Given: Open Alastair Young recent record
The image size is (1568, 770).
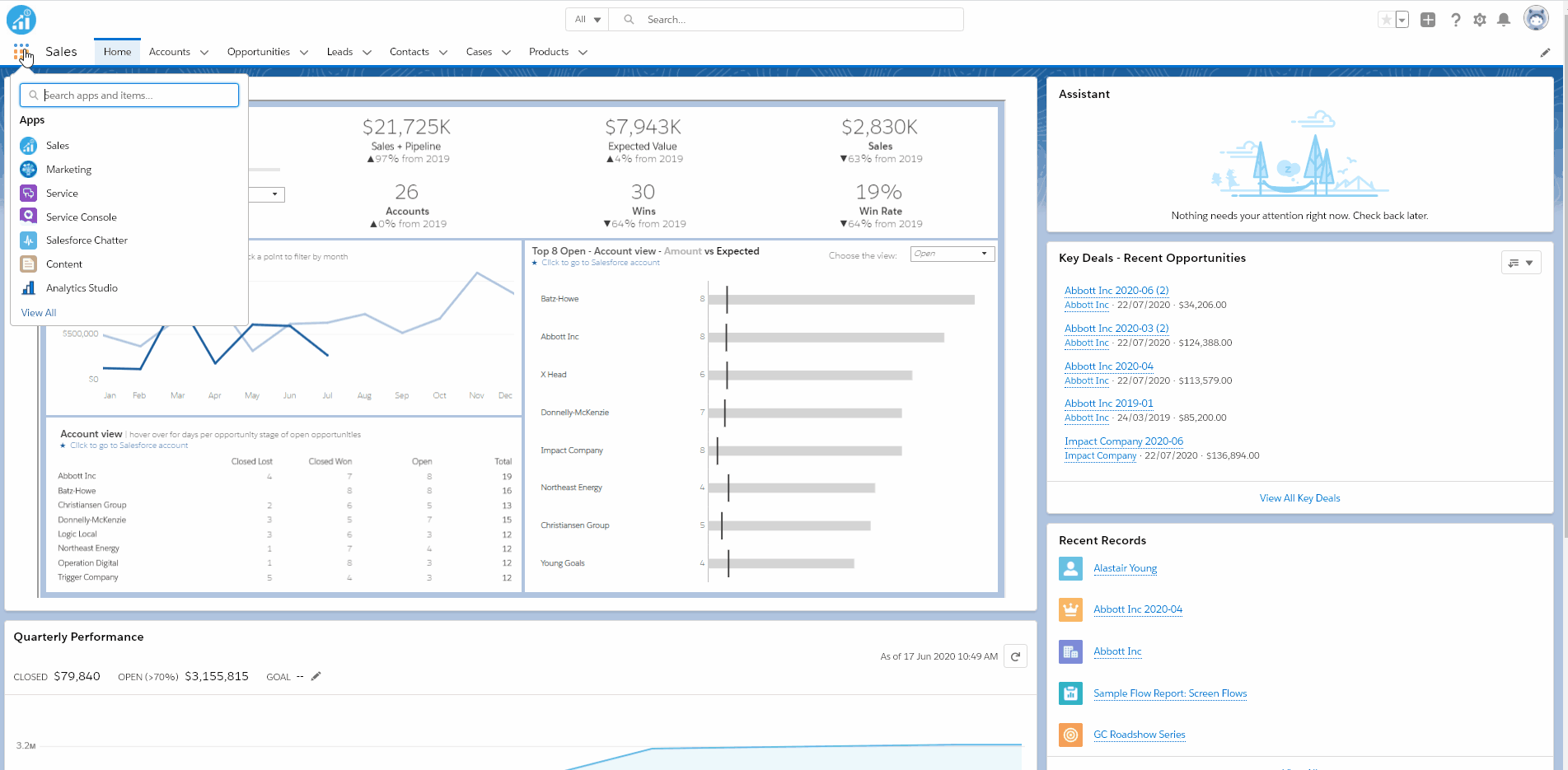Looking at the screenshot, I should point(1125,568).
